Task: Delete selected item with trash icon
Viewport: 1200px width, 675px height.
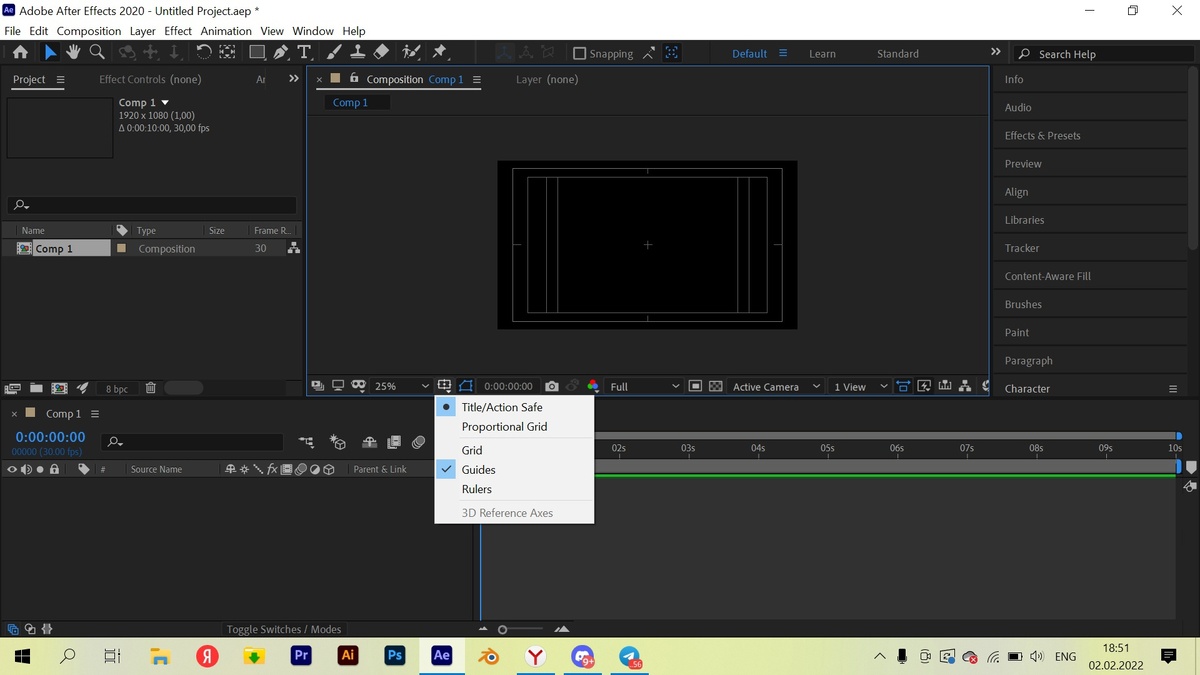Action: pos(150,388)
